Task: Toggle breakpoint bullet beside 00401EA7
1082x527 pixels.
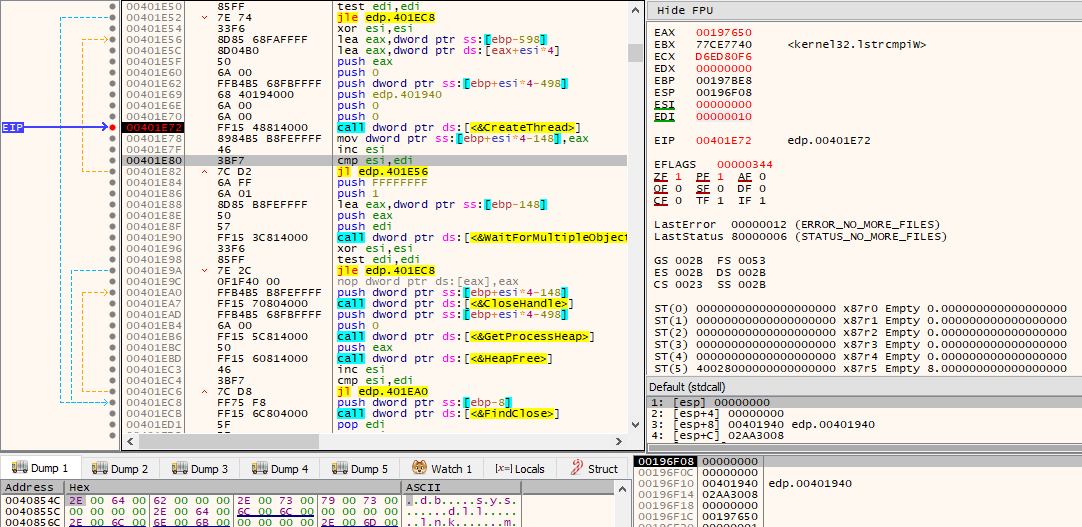Action: point(112,304)
